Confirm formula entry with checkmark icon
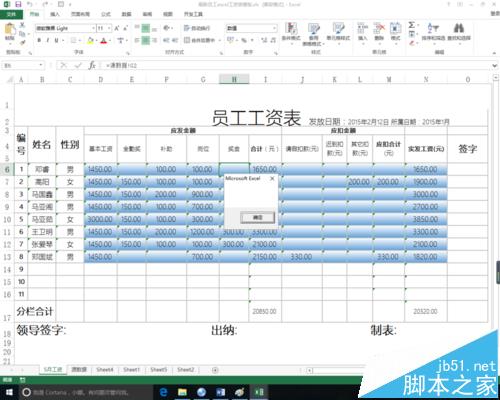Screen dimensions: 500x400 (78, 65)
